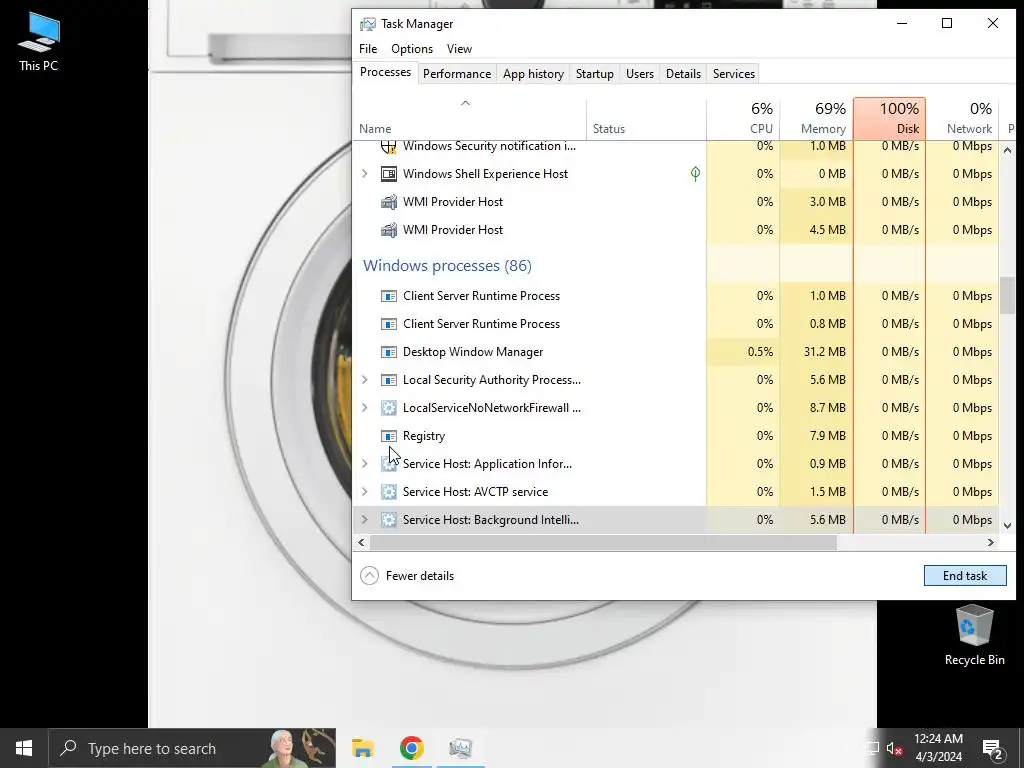1024x768 pixels.
Task: Click the scroll down arrow
Action: [x=1007, y=525]
